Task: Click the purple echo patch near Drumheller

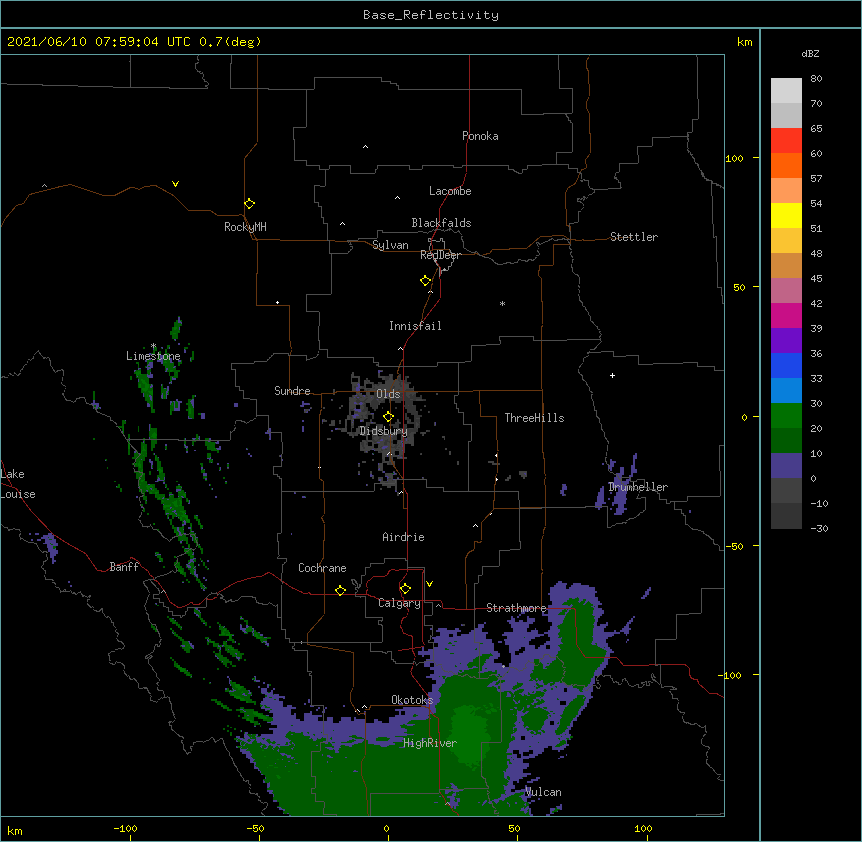Action: point(618,486)
